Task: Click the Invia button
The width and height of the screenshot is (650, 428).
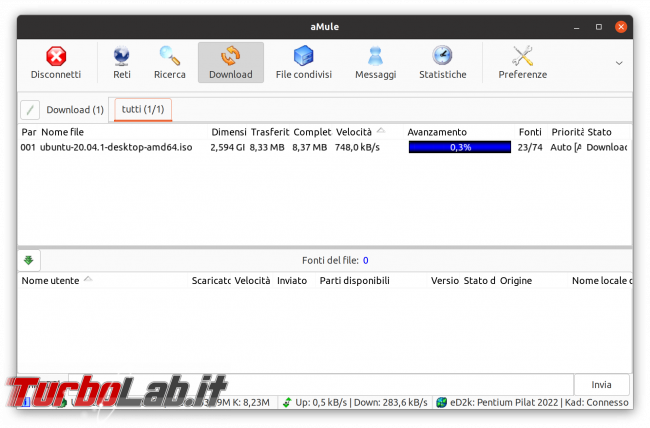Action: pyautogui.click(x=601, y=385)
